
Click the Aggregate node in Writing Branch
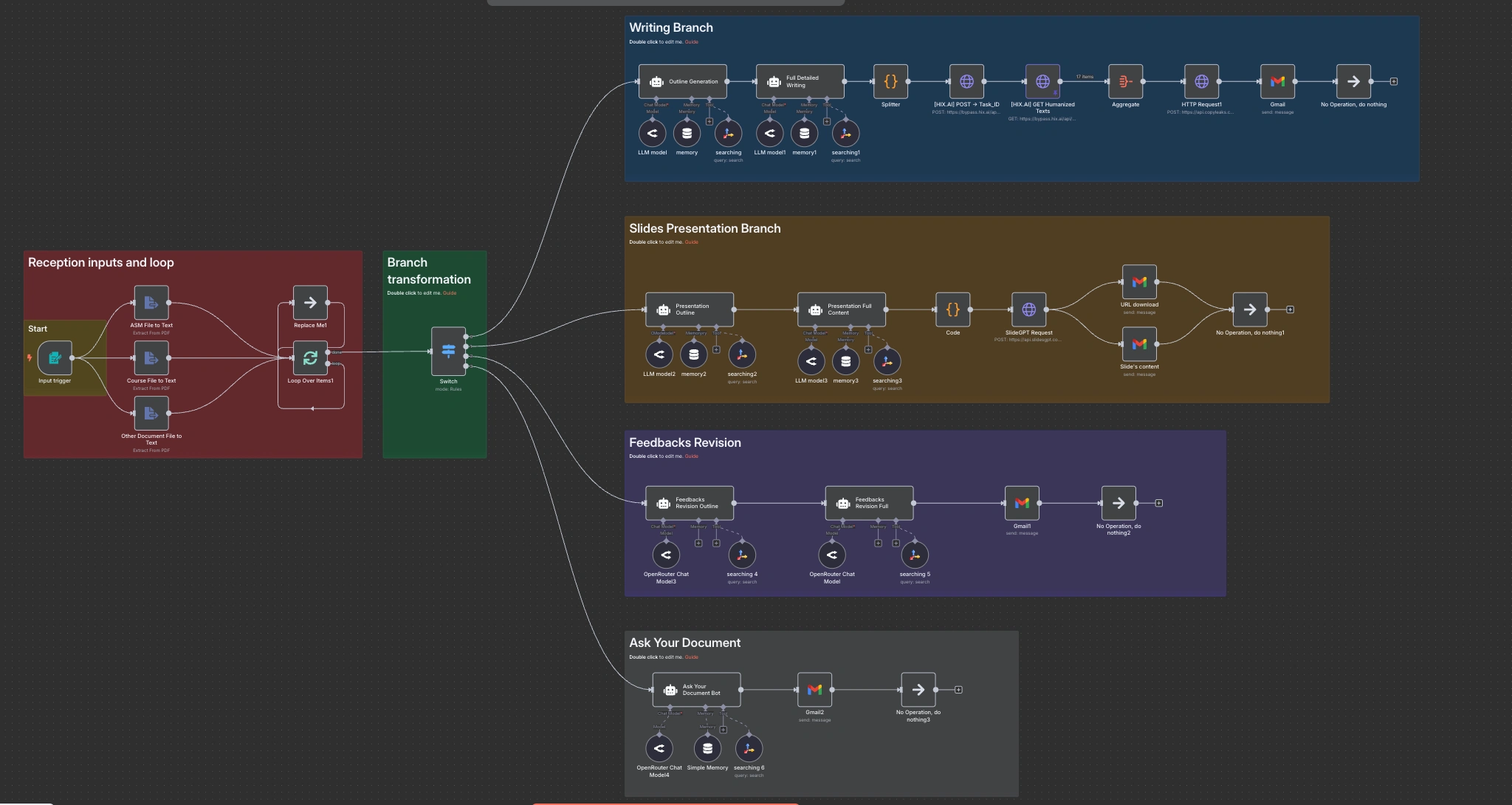(1125, 82)
